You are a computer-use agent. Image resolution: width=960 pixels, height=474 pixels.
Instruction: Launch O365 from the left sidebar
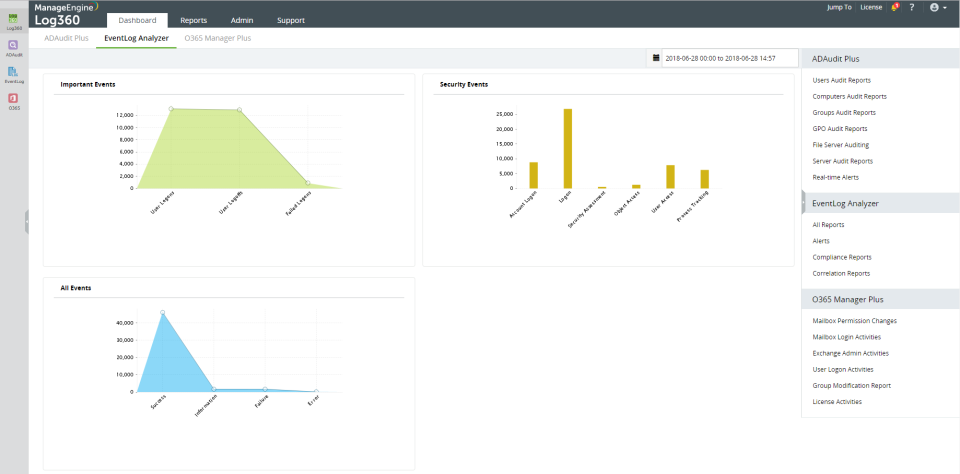pos(14,100)
